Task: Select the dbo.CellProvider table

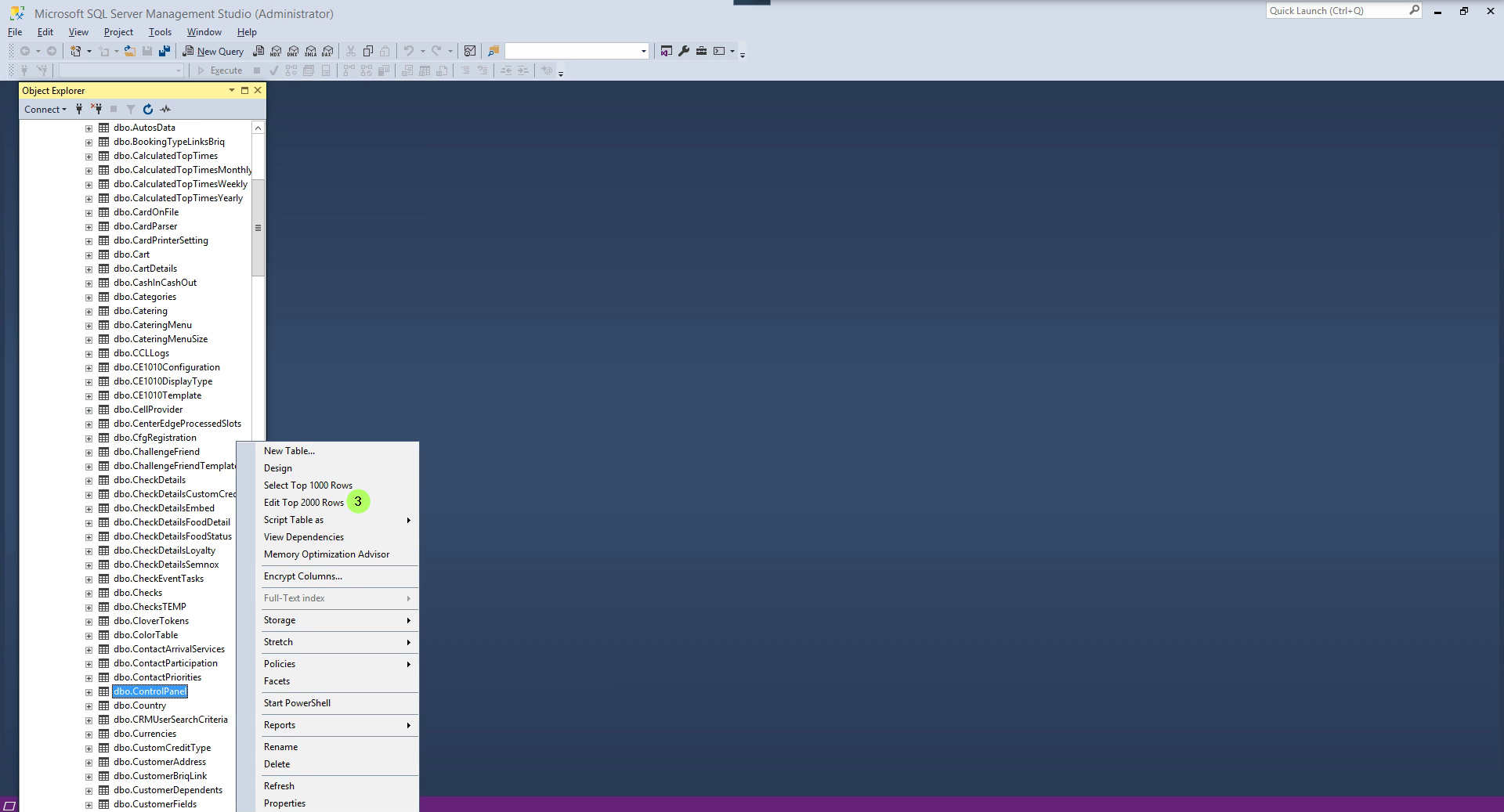Action: [x=148, y=410]
